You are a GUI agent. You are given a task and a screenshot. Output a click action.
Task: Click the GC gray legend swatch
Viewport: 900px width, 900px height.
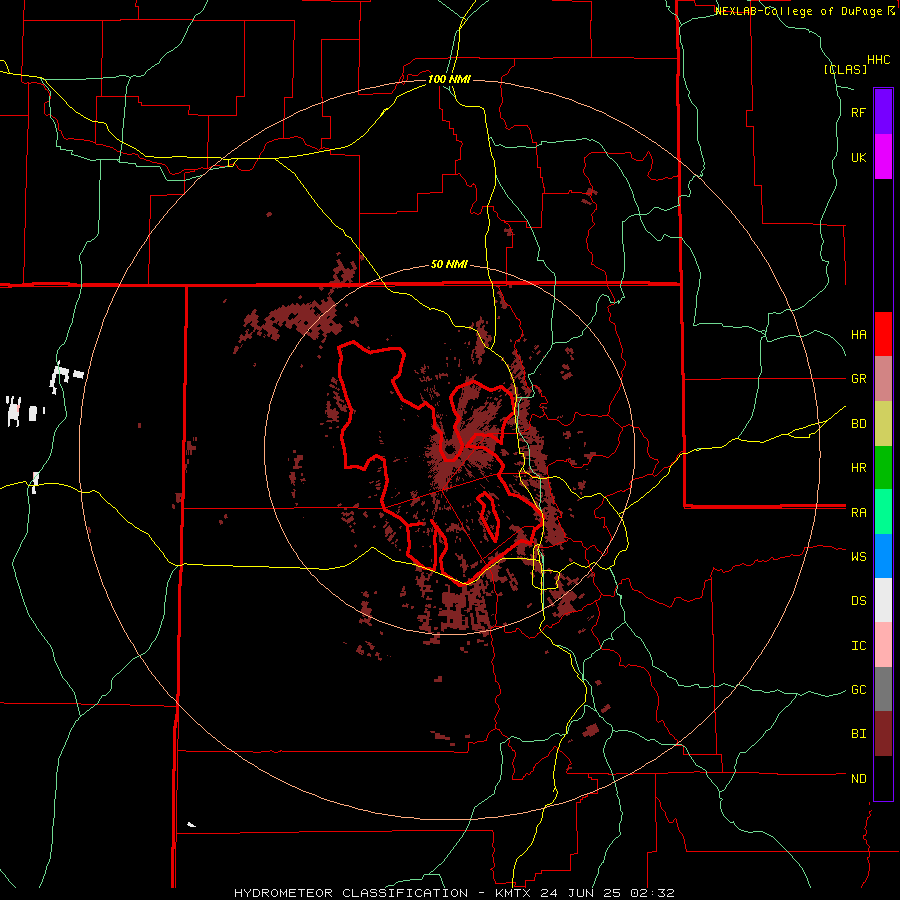coord(883,689)
